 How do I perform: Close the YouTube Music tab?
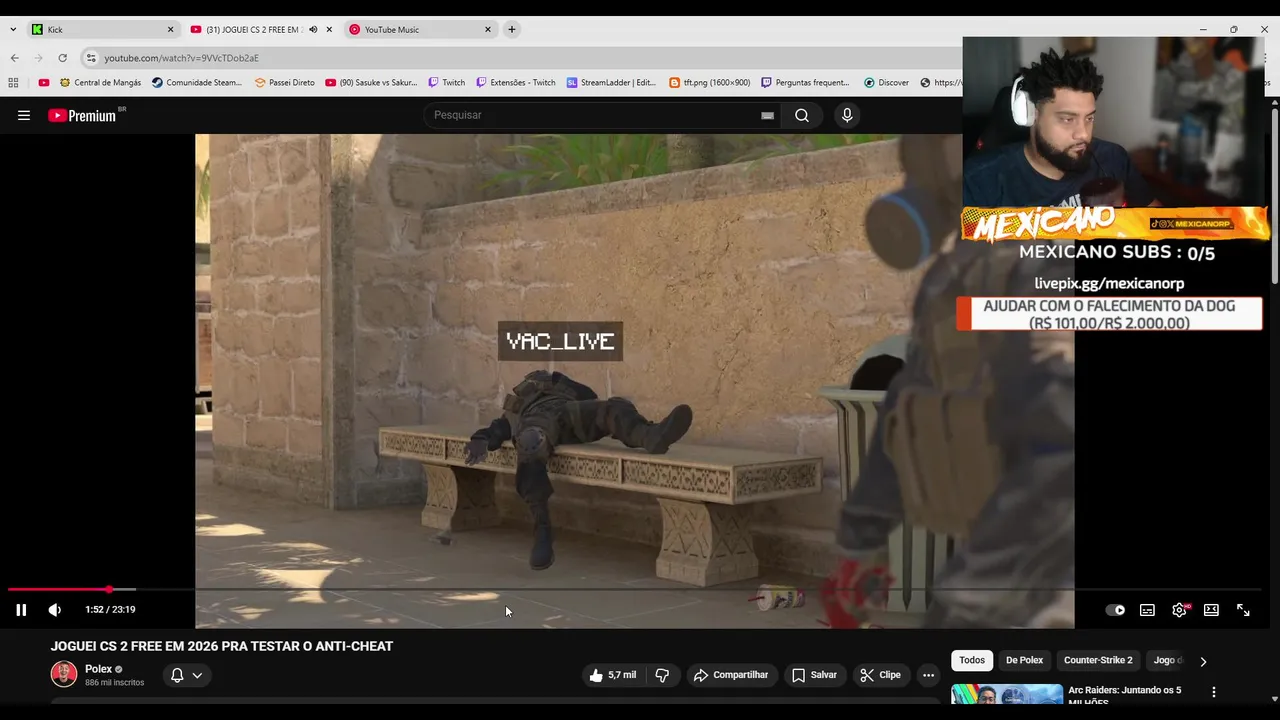pyautogui.click(x=488, y=30)
